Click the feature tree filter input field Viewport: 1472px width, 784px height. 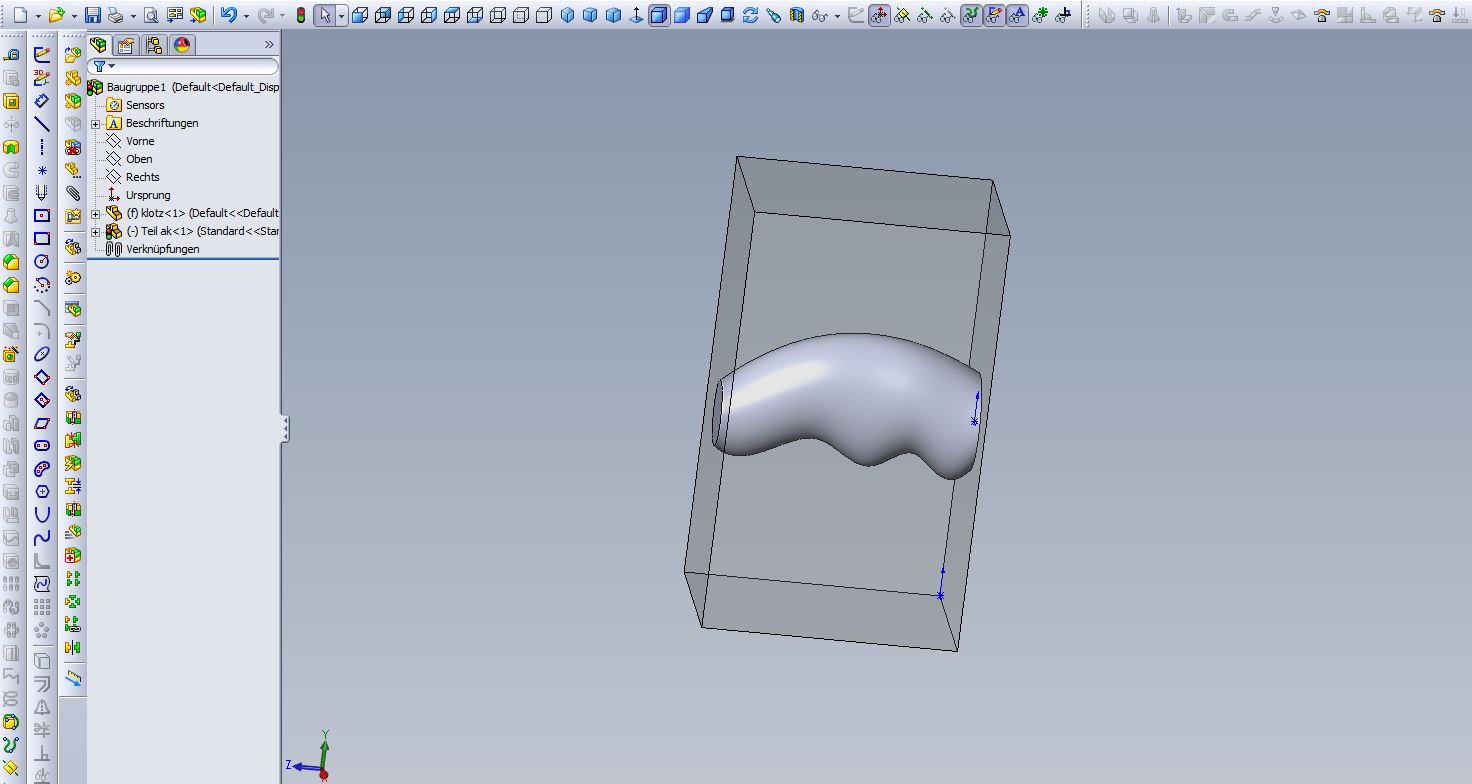point(183,67)
